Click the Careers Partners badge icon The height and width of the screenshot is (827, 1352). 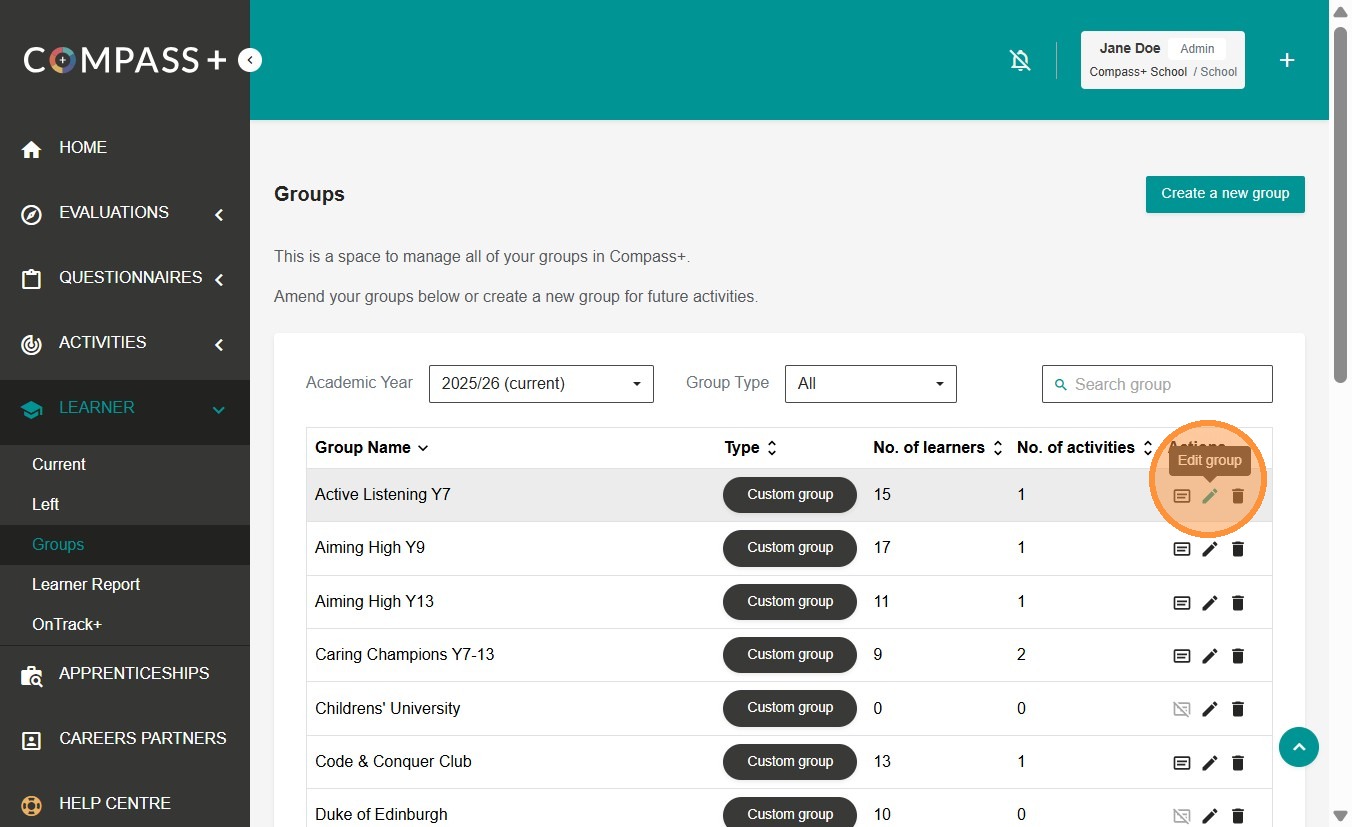(32, 741)
